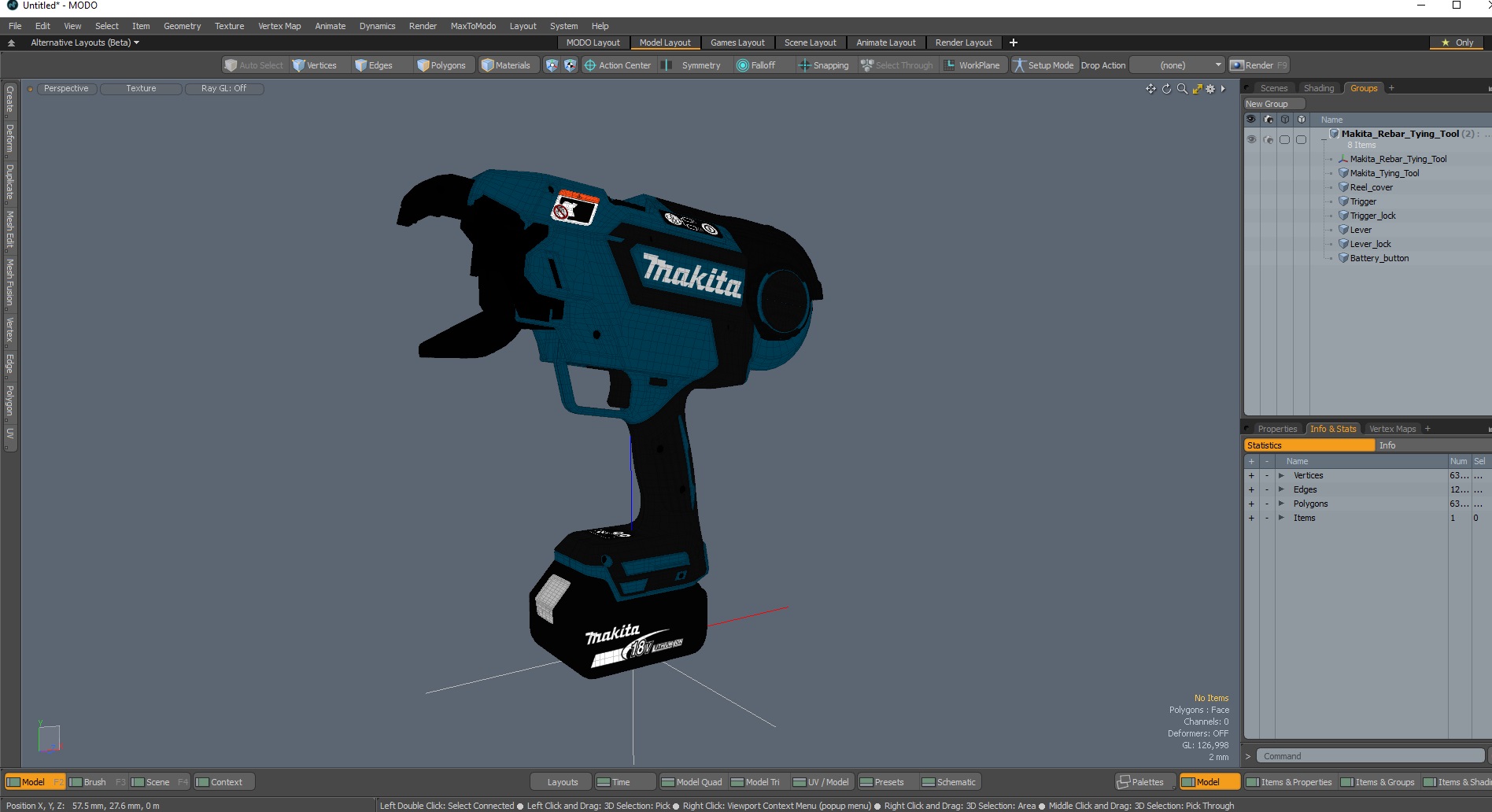Select Vertices selection mode
This screenshot has width=1492, height=812.
315,65
